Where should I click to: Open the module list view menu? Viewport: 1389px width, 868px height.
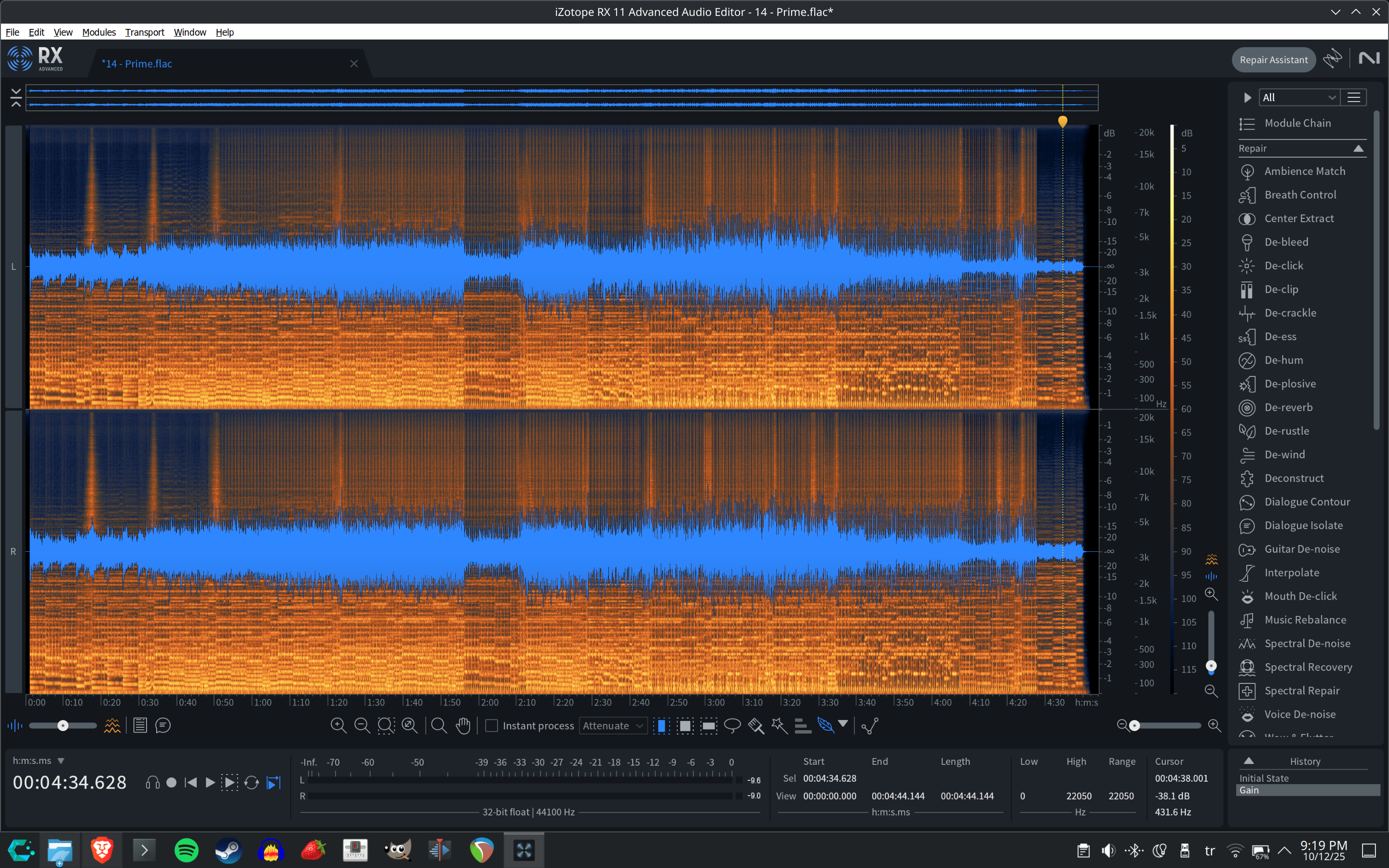click(x=1354, y=97)
